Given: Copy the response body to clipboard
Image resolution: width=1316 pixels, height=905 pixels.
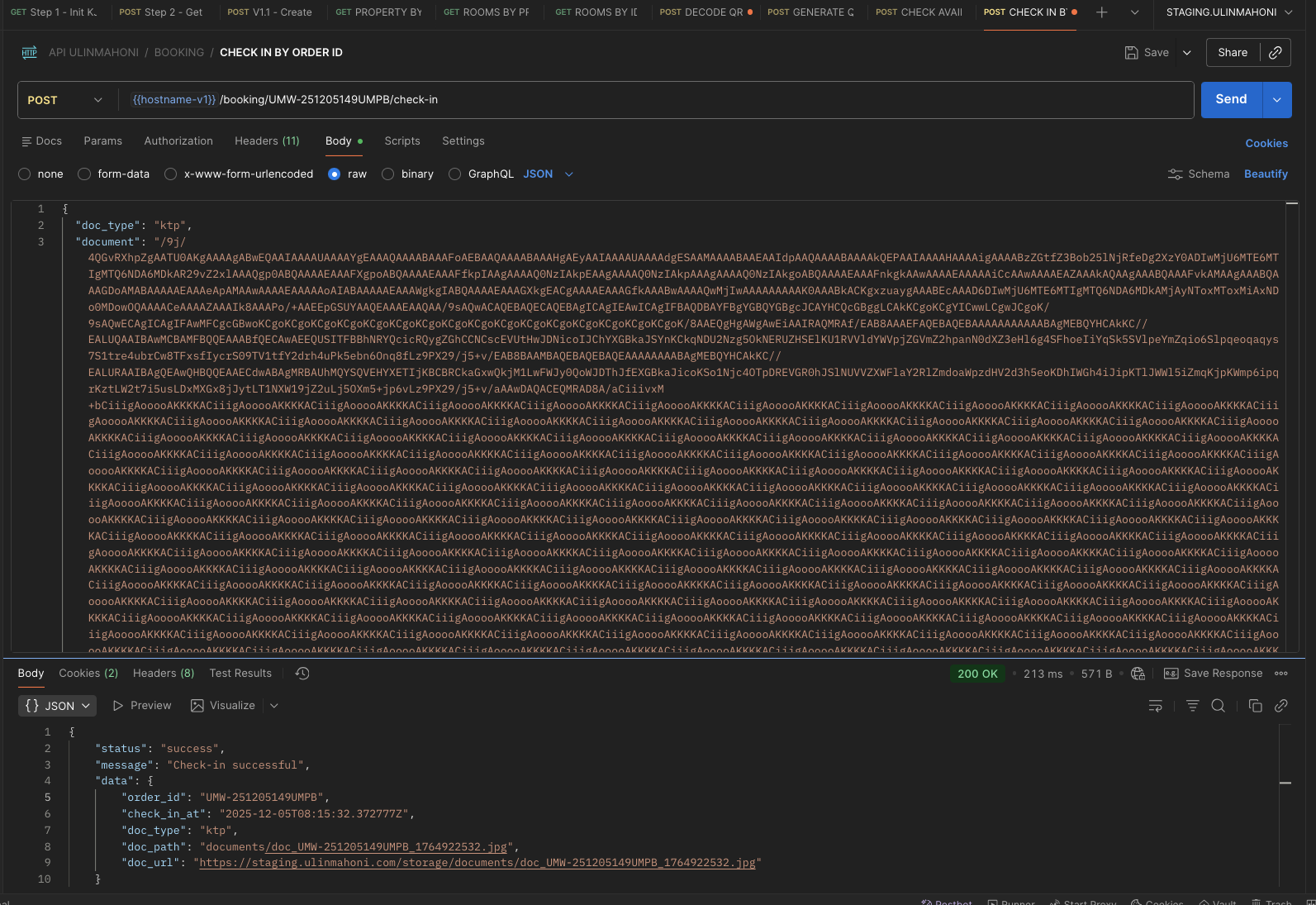Looking at the screenshot, I should 1255,706.
